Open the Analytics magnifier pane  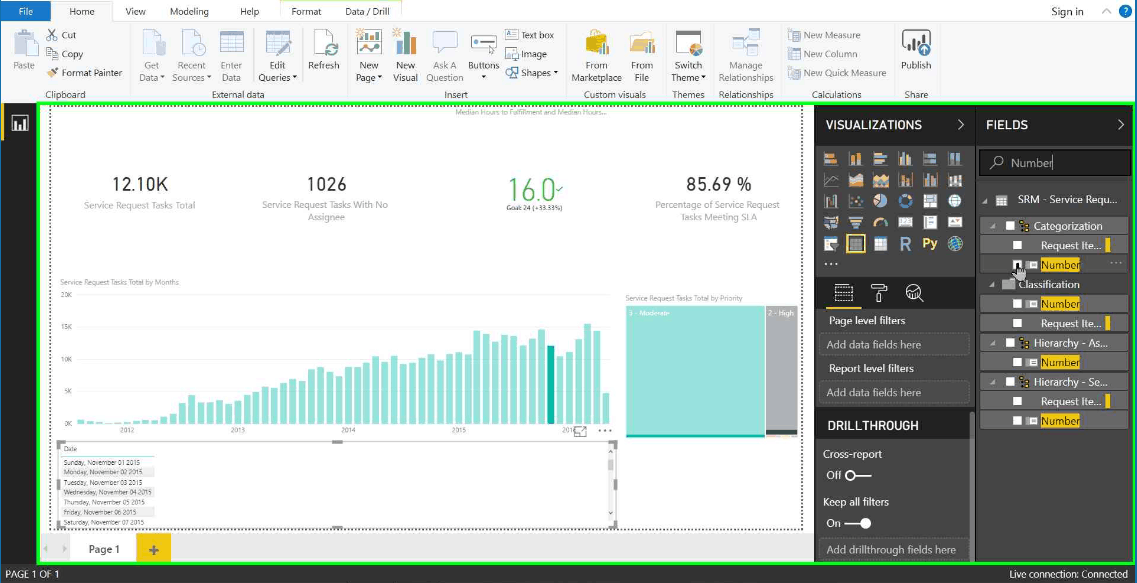pyautogui.click(x=914, y=292)
